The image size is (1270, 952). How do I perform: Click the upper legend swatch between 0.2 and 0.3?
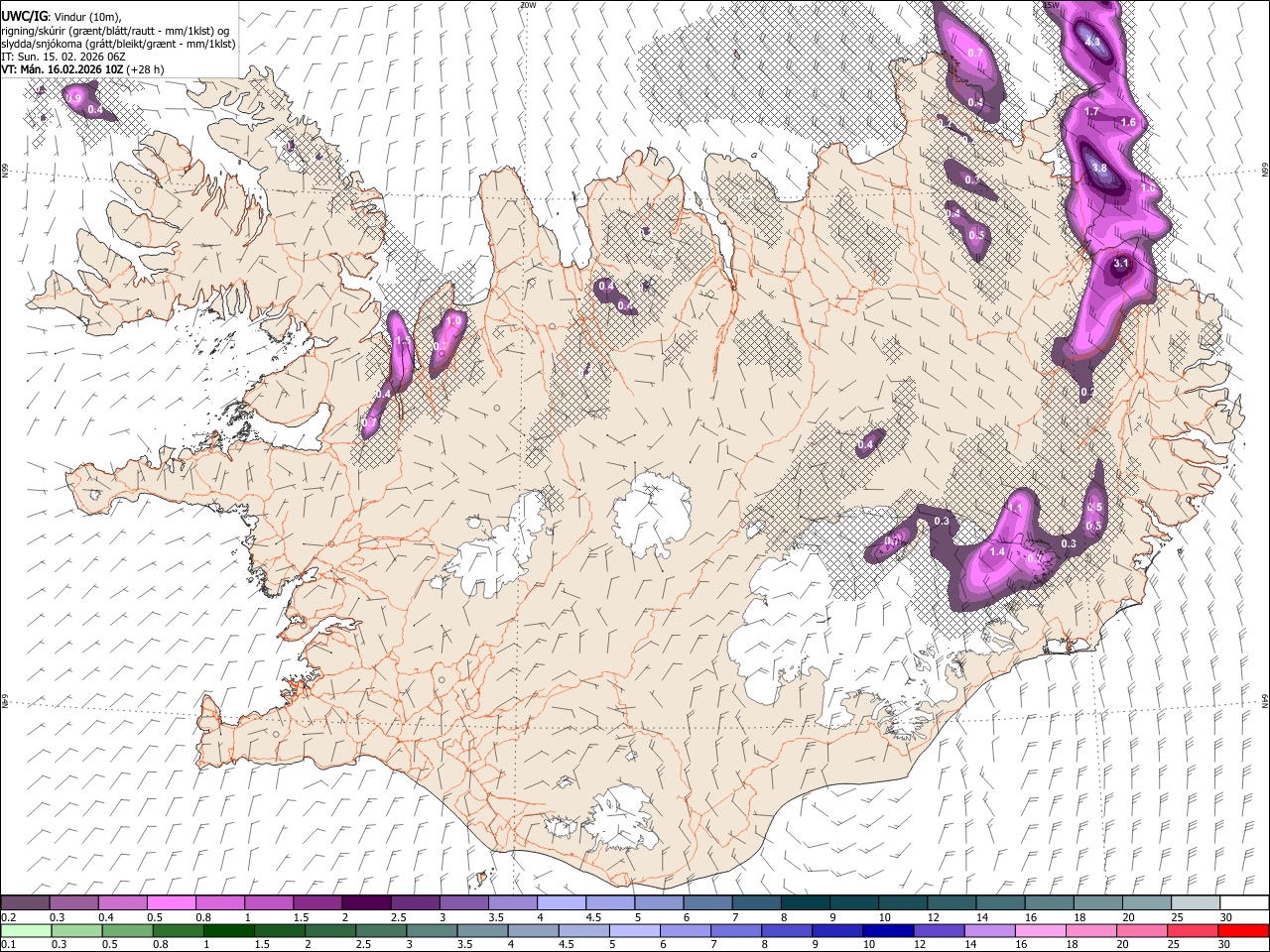tap(25, 903)
